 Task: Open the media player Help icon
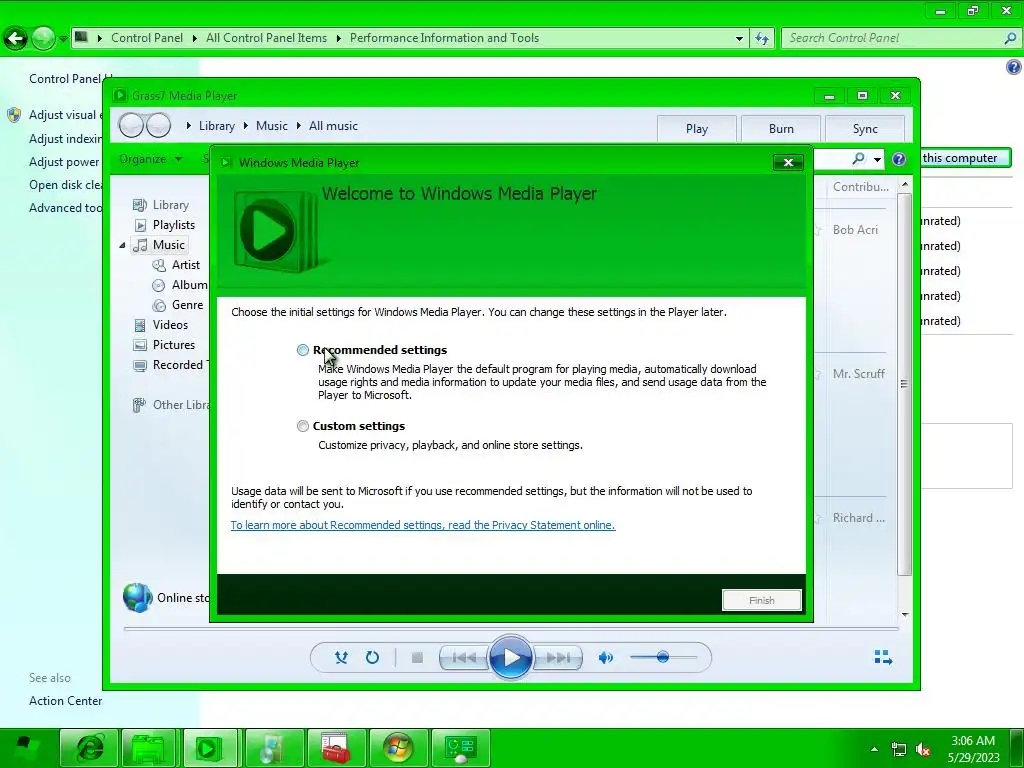(899, 159)
